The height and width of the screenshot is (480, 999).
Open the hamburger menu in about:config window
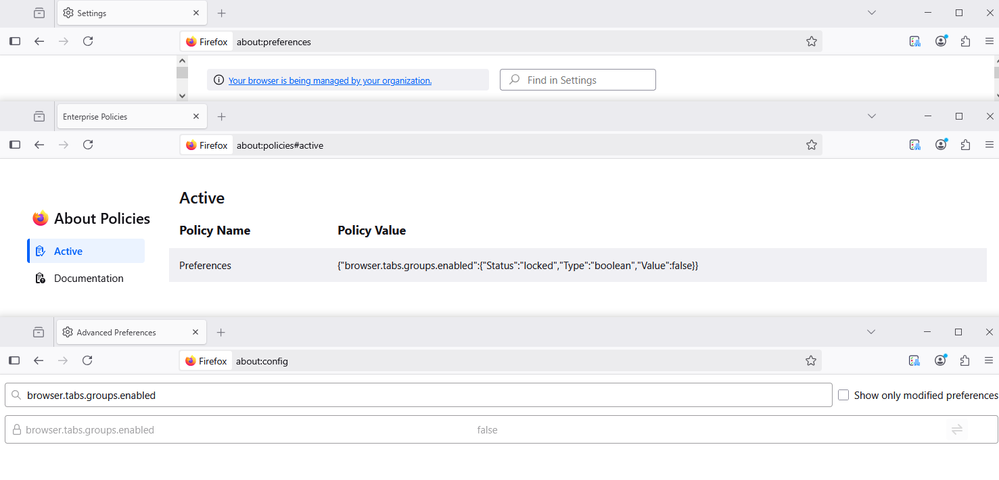click(989, 360)
